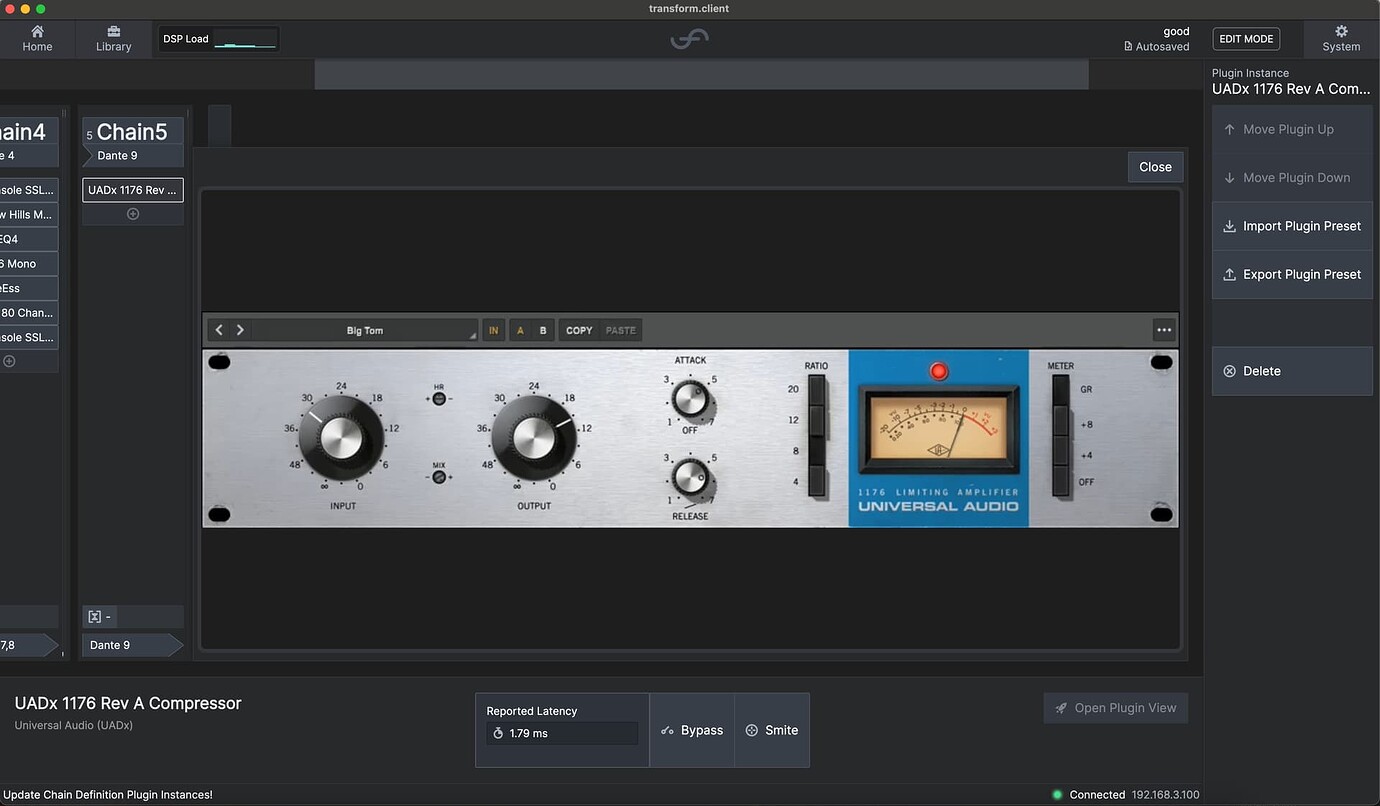Open the Home page
The width and height of the screenshot is (1380, 806).
coord(37,39)
